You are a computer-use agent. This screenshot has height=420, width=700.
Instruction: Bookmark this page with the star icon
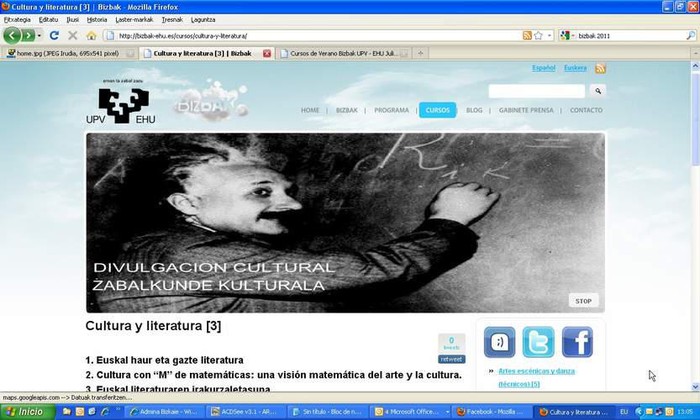(538, 36)
